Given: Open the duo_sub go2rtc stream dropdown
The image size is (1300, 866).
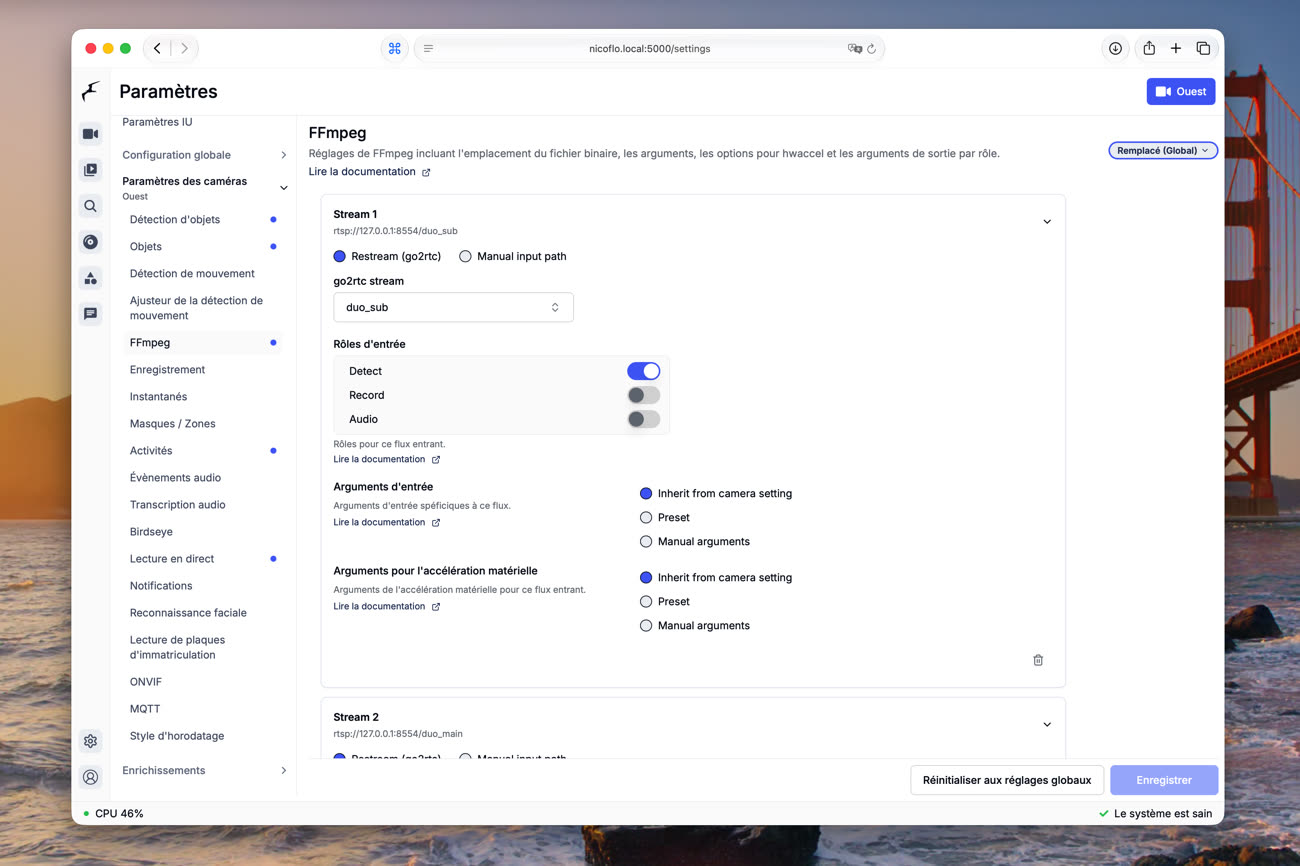Looking at the screenshot, I should point(453,307).
